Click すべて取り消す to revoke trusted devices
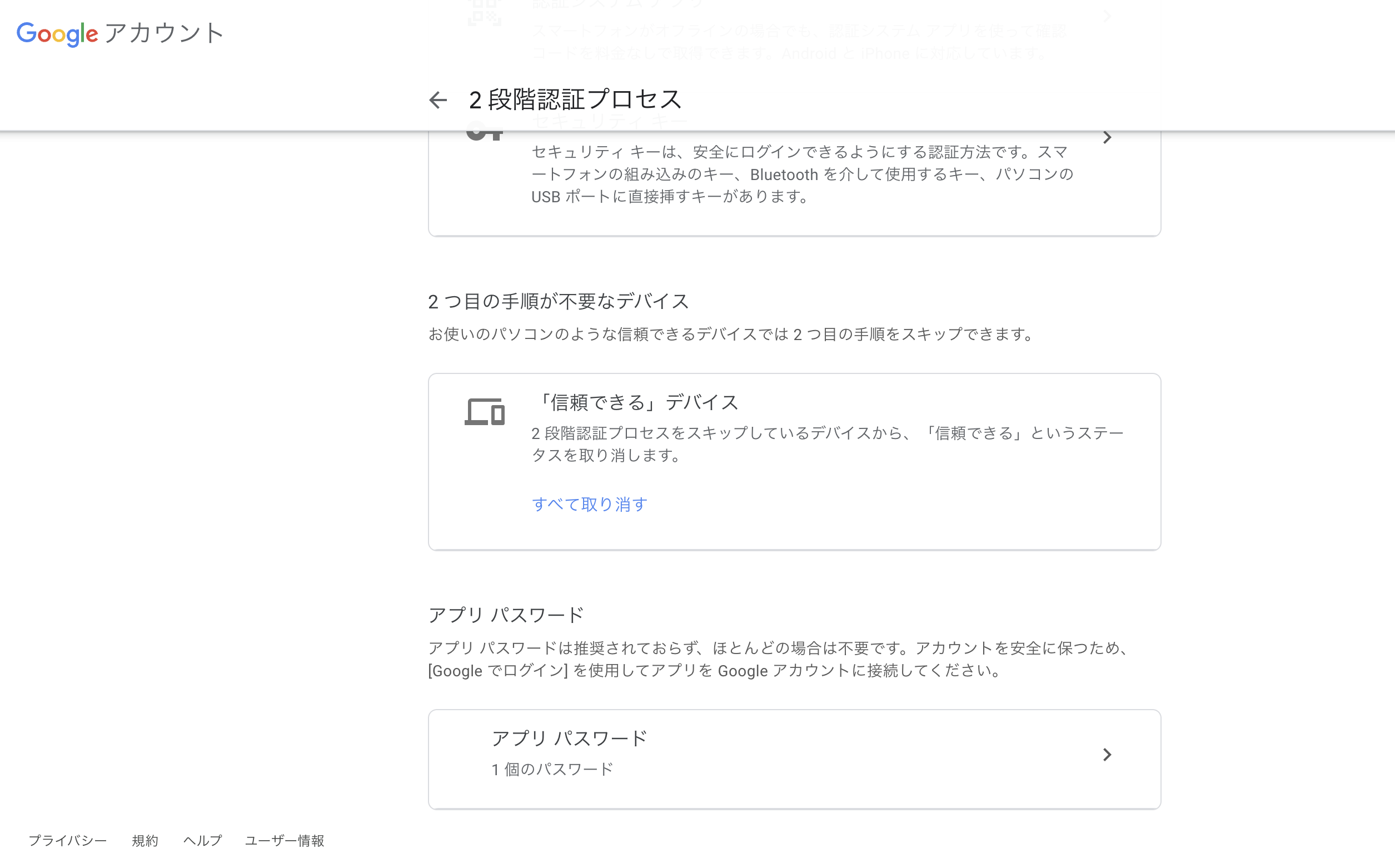Image resolution: width=1395 pixels, height=868 pixels. (589, 504)
